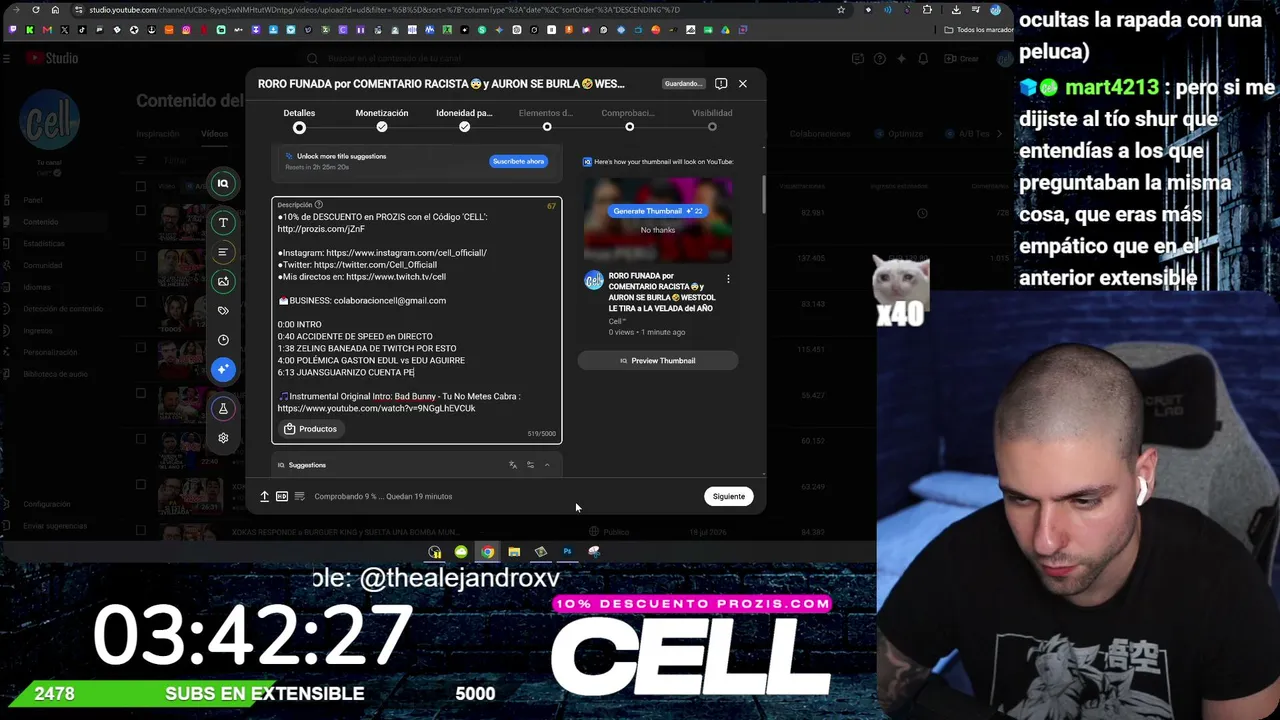
Task: Open Personalización in Studio sidebar
Action: 50,353
